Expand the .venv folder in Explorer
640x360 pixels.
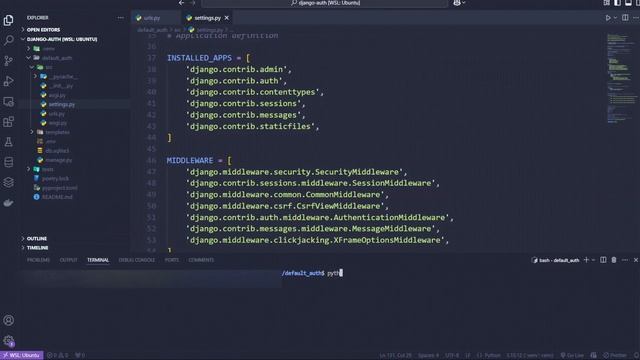(48, 49)
